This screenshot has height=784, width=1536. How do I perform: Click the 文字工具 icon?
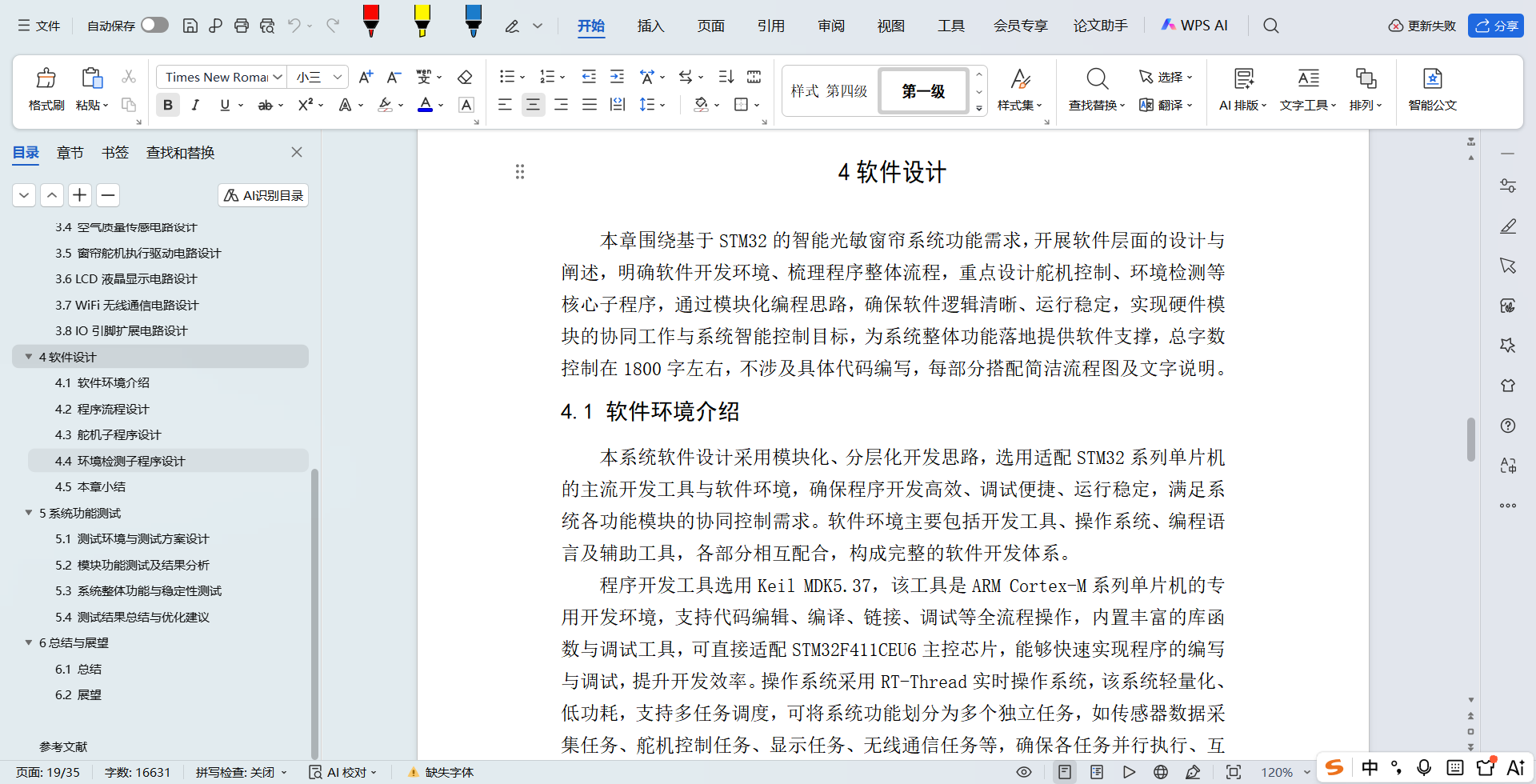[x=1308, y=78]
